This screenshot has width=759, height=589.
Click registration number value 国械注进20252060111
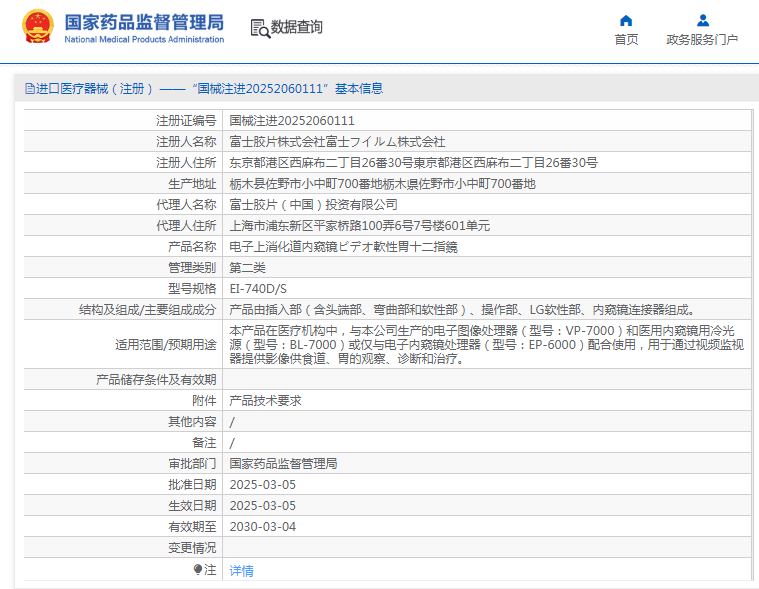(292, 120)
